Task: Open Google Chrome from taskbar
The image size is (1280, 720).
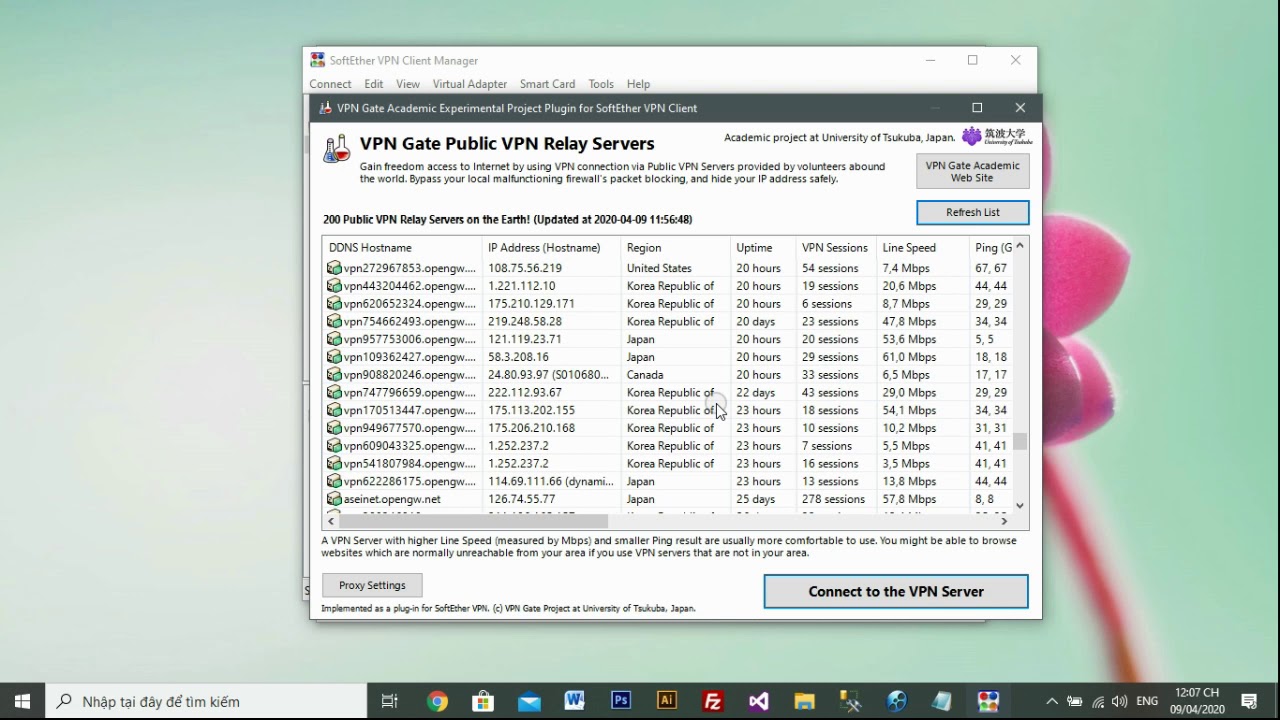Action: pos(437,701)
